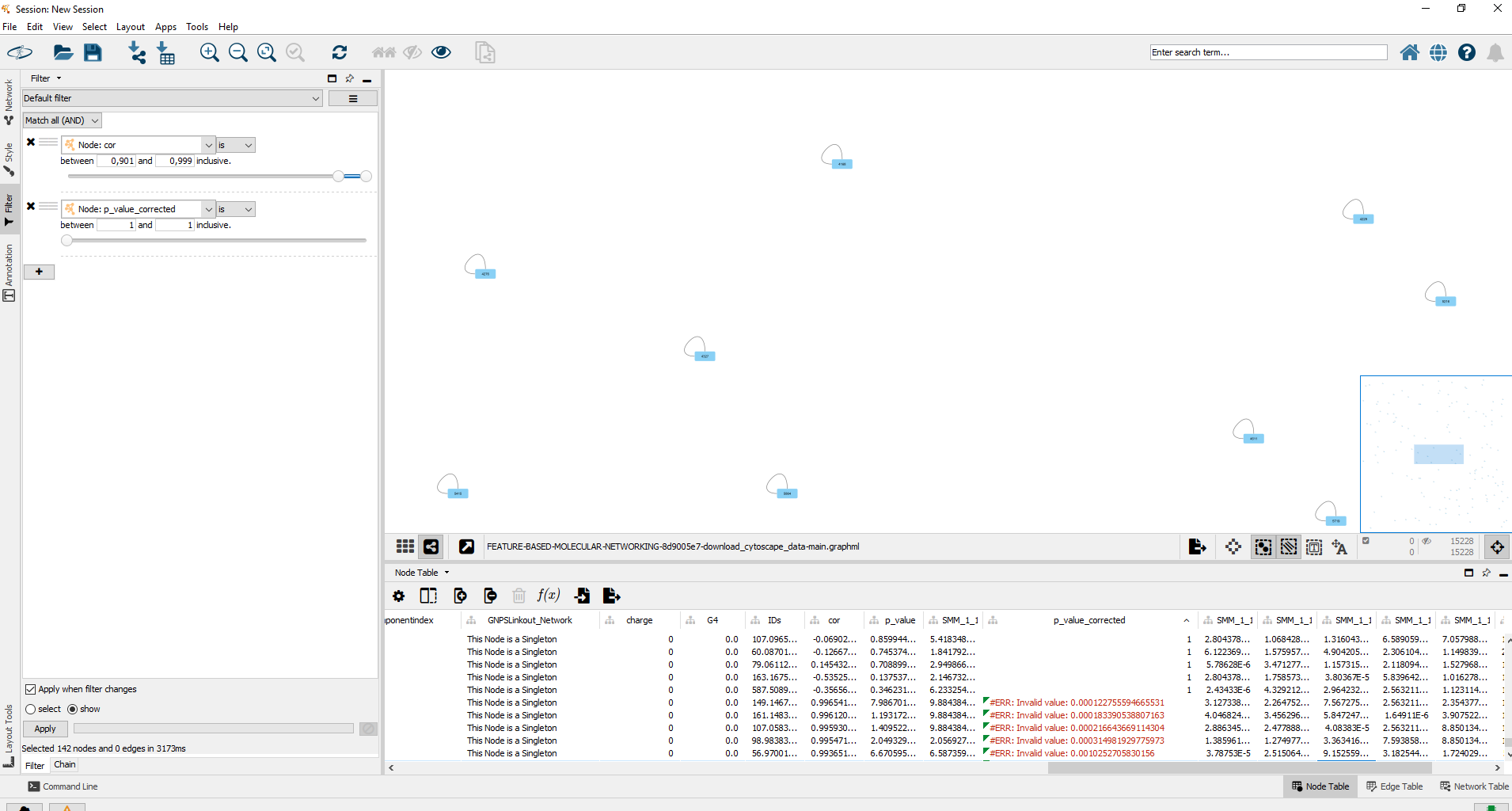Enable Apply when filter changes

(x=31, y=689)
